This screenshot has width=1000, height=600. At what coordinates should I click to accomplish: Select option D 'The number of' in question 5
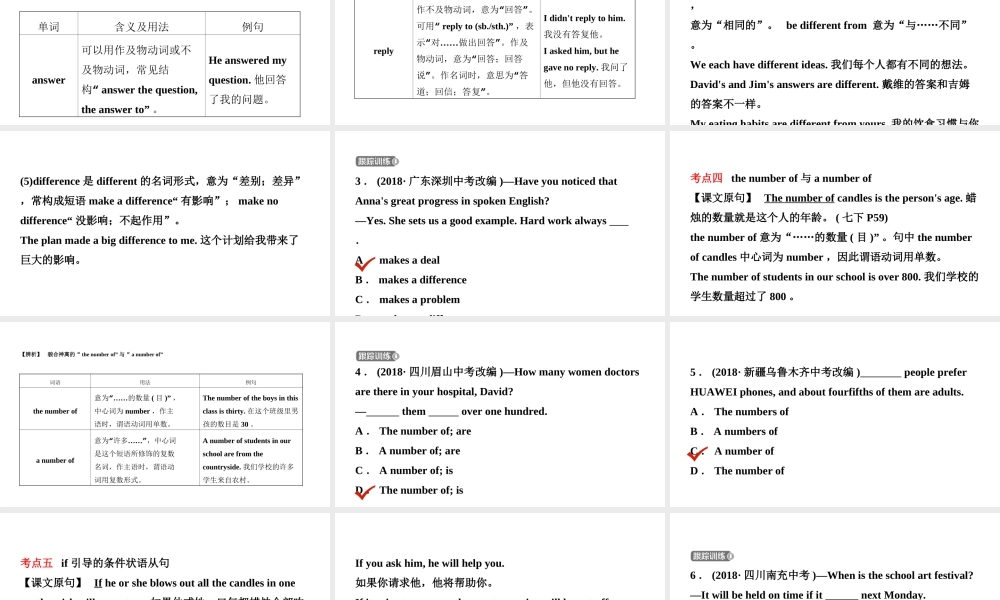pos(737,471)
